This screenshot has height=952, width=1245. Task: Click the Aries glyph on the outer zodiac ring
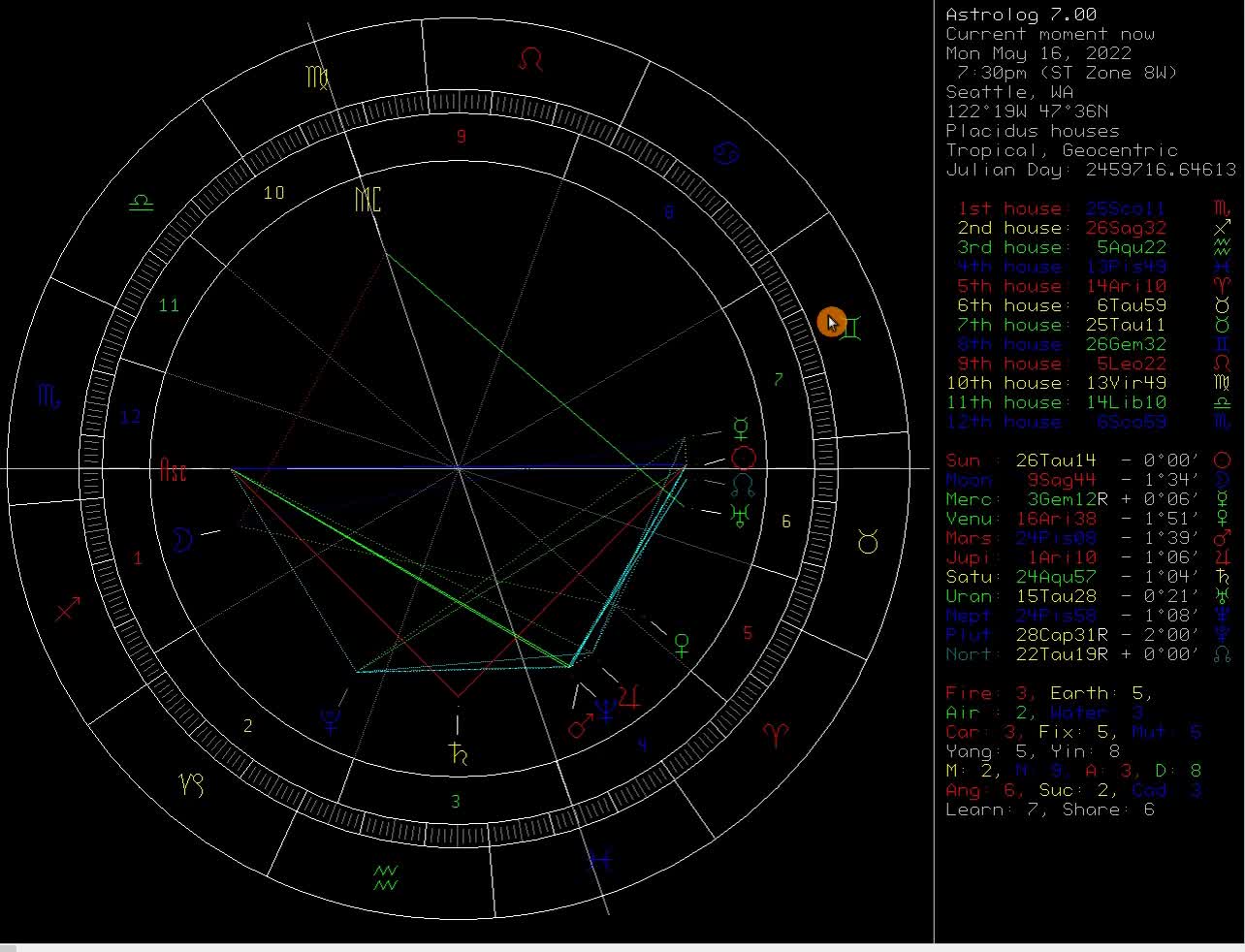coord(775,735)
